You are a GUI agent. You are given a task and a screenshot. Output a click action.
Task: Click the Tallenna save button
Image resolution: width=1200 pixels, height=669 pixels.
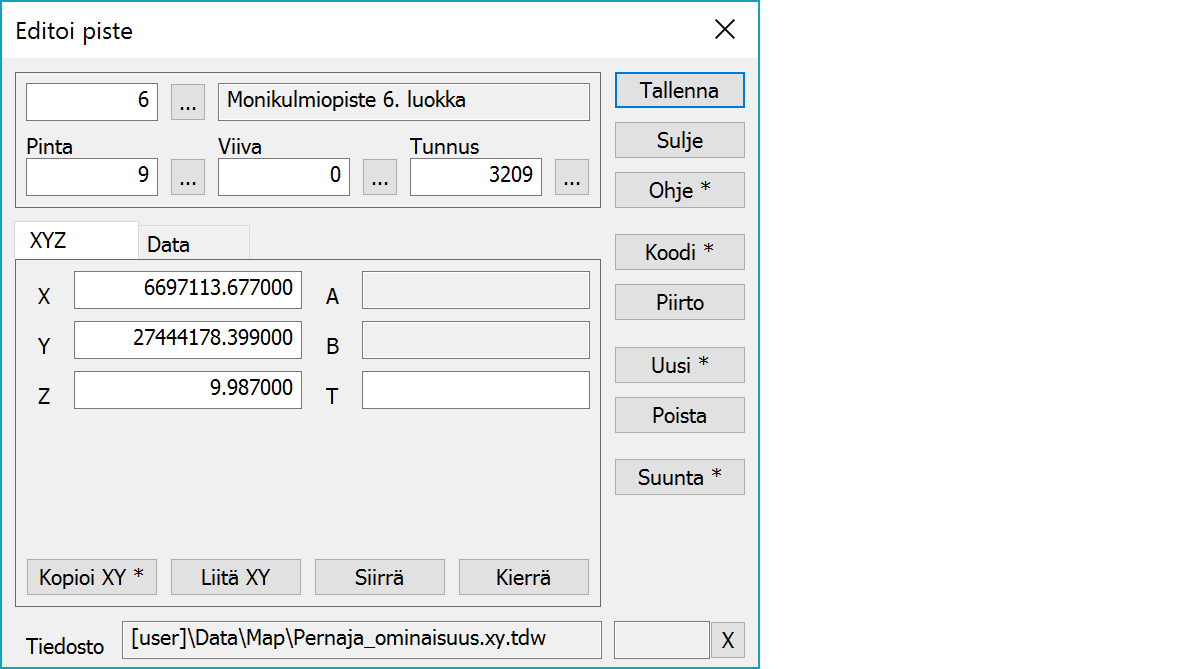679,90
